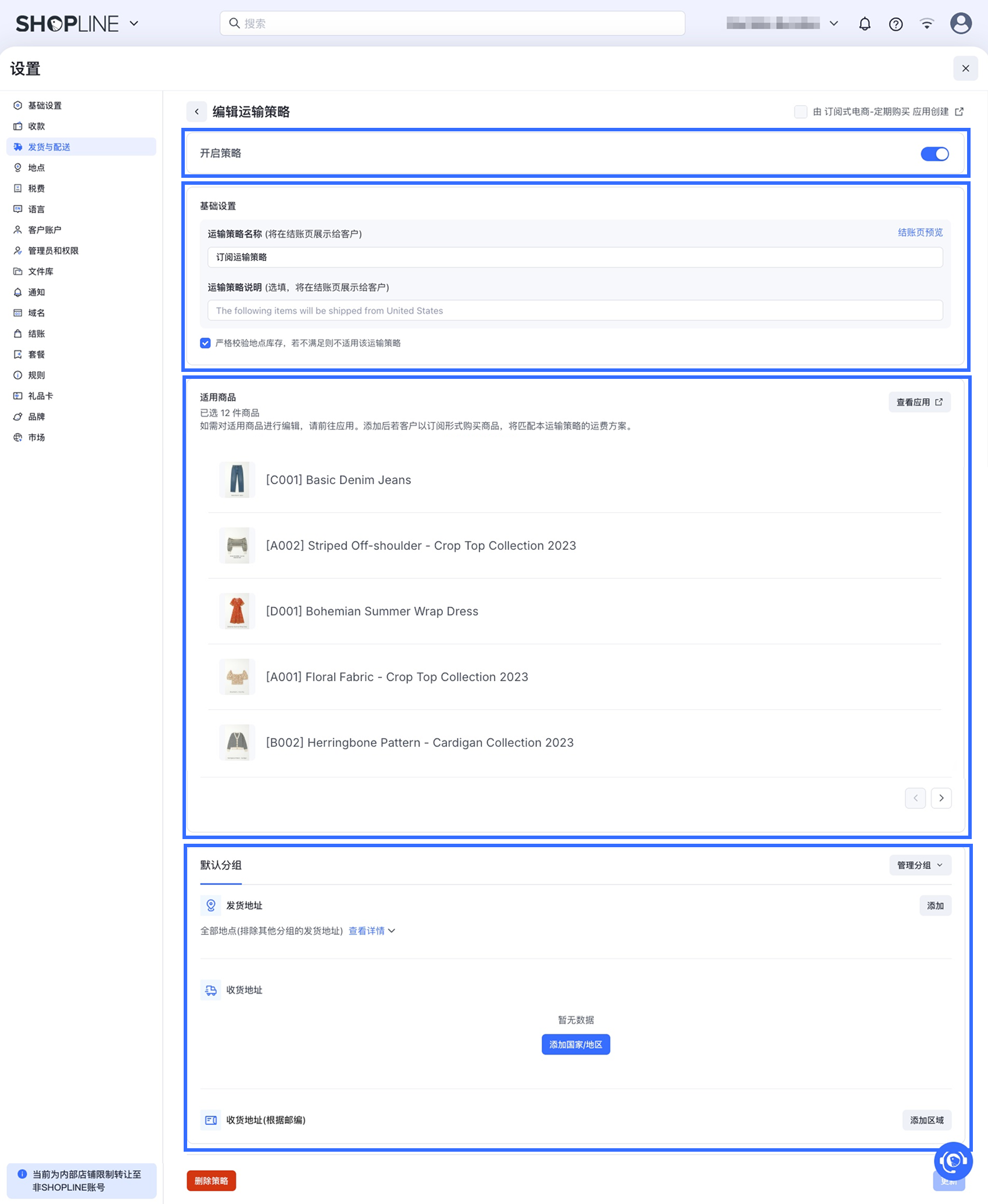The image size is (988, 1204).
Task: Click the location pin icon beside 发货地址
Action: click(211, 905)
